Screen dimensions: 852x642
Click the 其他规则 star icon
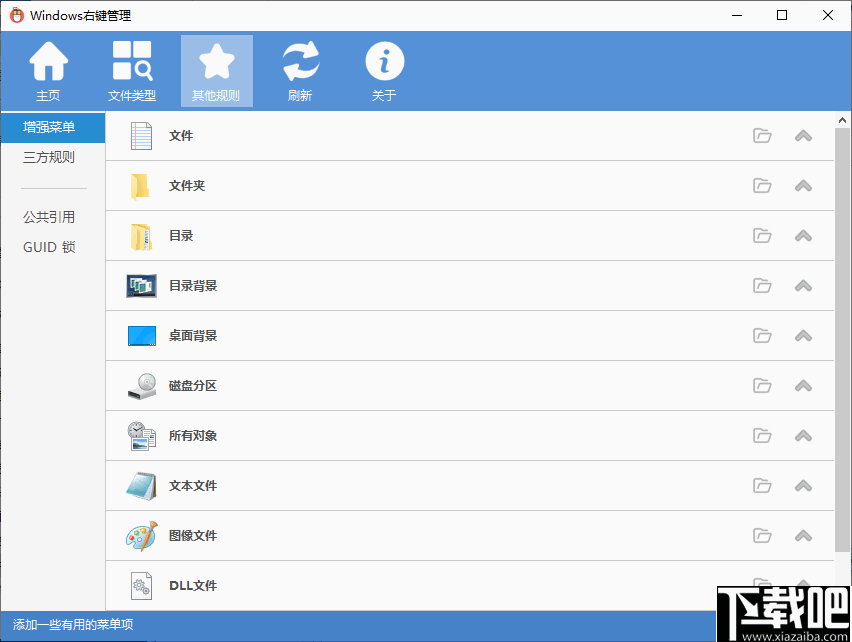point(216,60)
